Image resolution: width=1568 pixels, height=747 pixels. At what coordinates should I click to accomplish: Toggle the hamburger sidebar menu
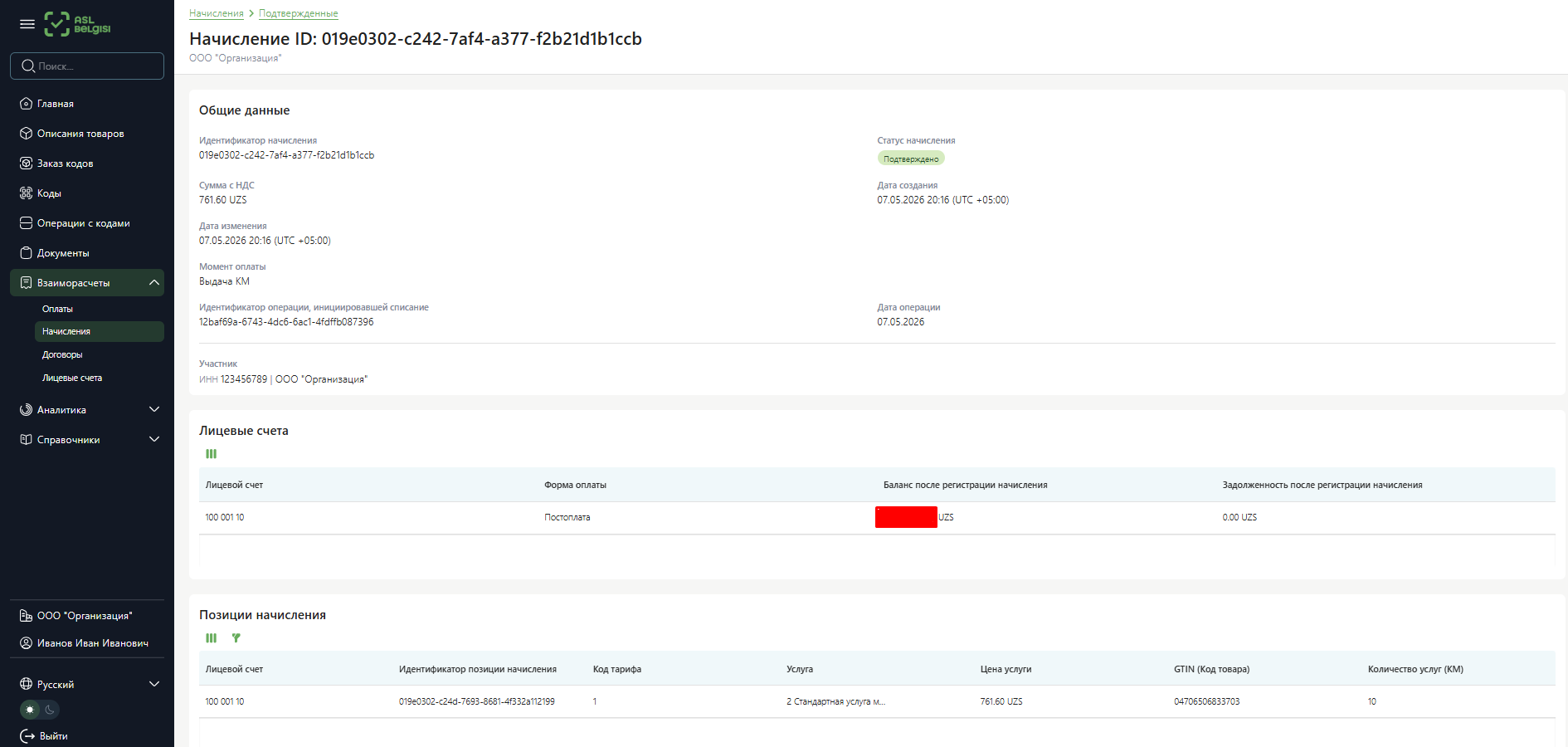[x=27, y=24]
